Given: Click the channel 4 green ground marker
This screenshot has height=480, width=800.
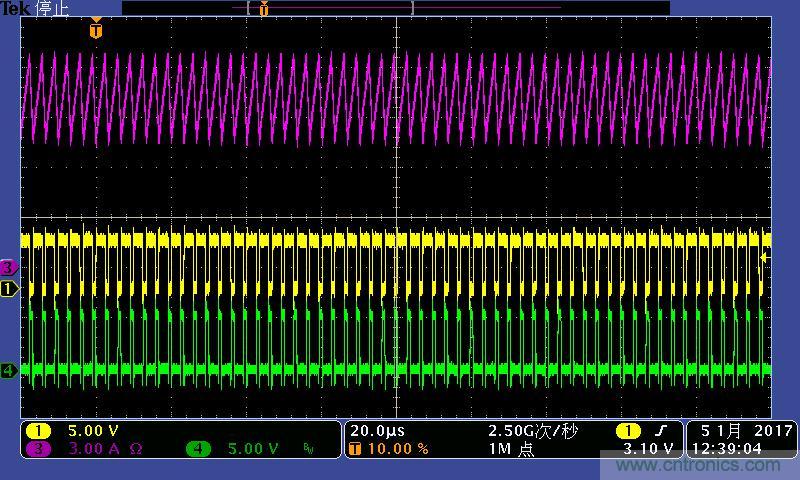Looking at the screenshot, I should [9, 371].
